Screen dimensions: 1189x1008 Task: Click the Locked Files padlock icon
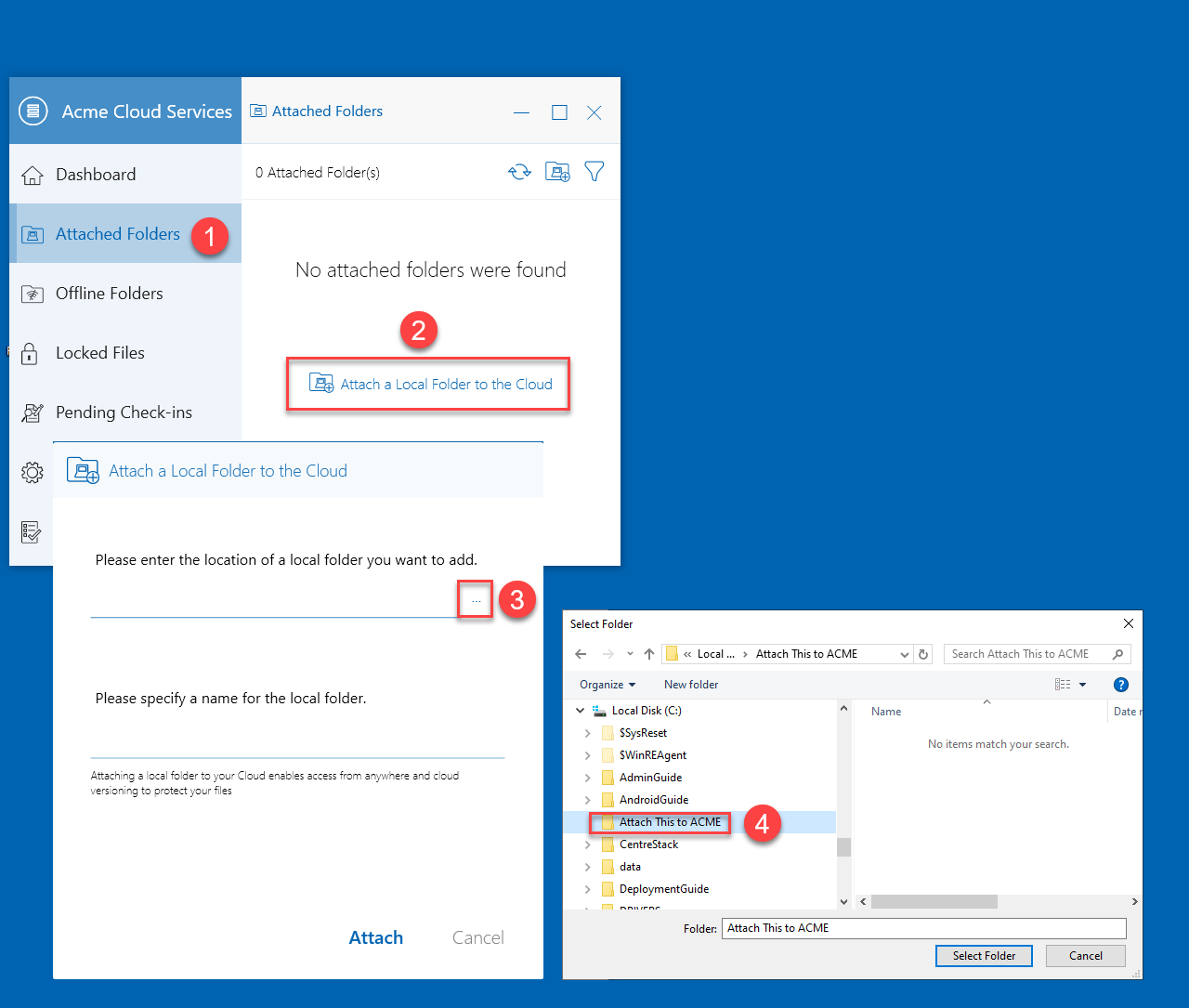point(30,353)
